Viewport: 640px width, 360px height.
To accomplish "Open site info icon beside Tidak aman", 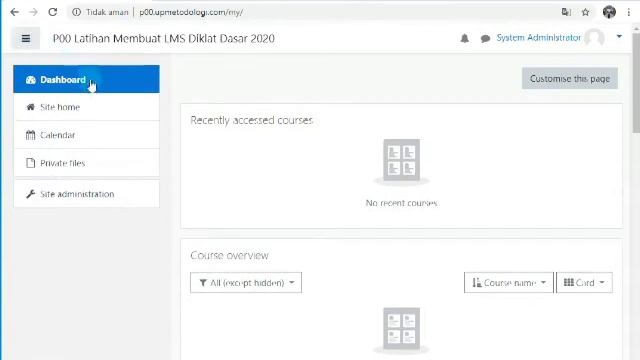I will click(x=76, y=12).
